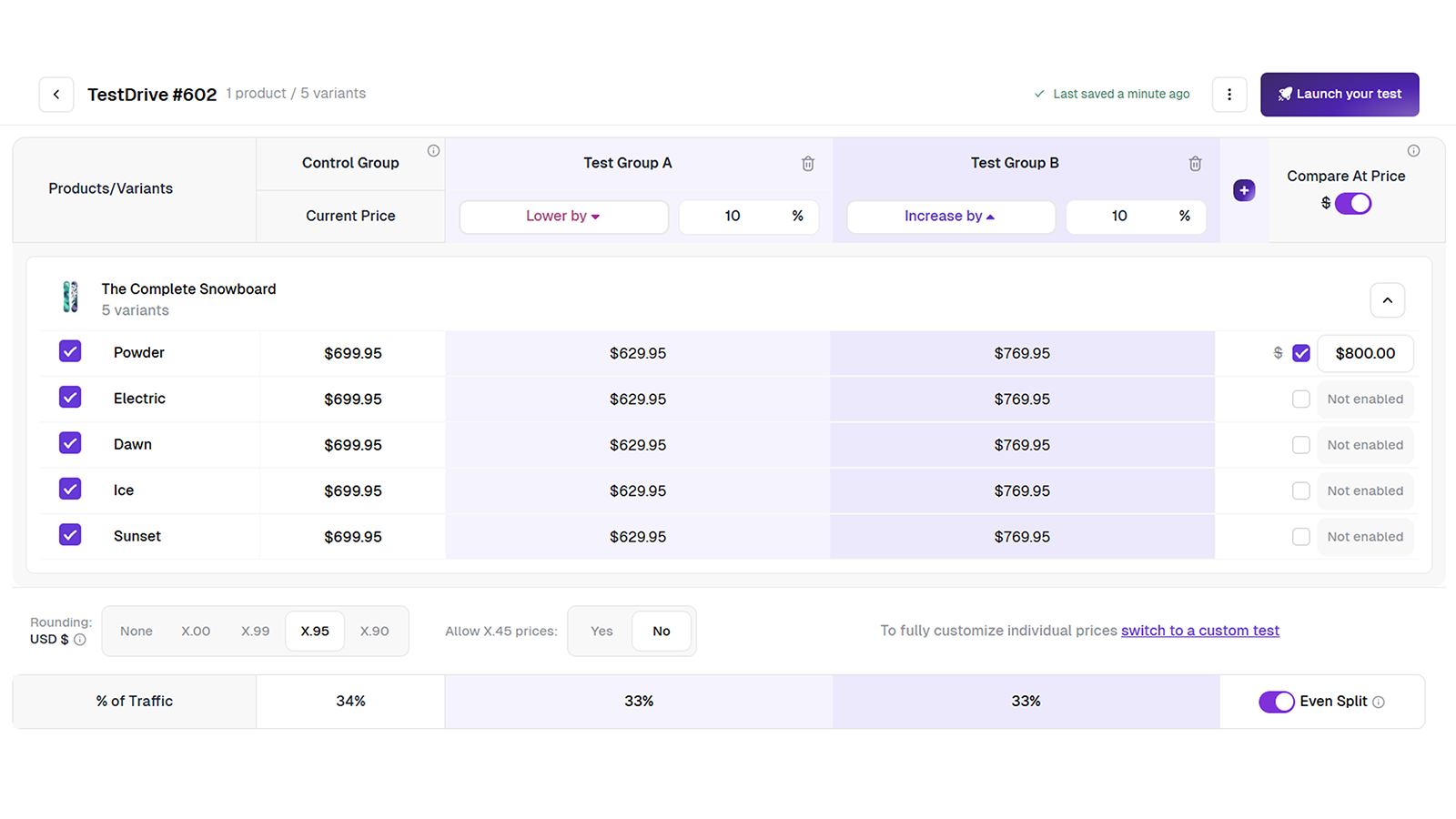Open the Increase by dropdown
The width and height of the screenshot is (1456, 819).
(x=950, y=217)
